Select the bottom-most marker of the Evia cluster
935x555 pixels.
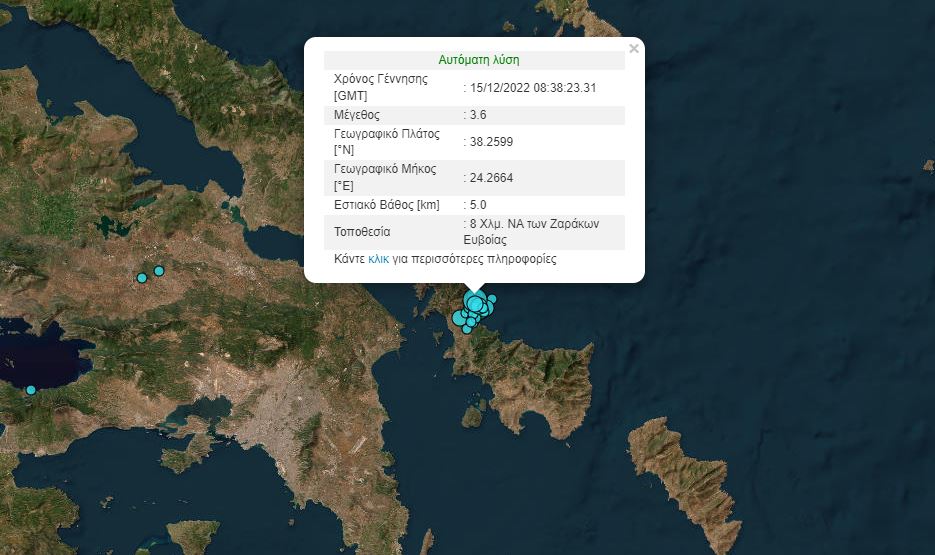point(467,329)
